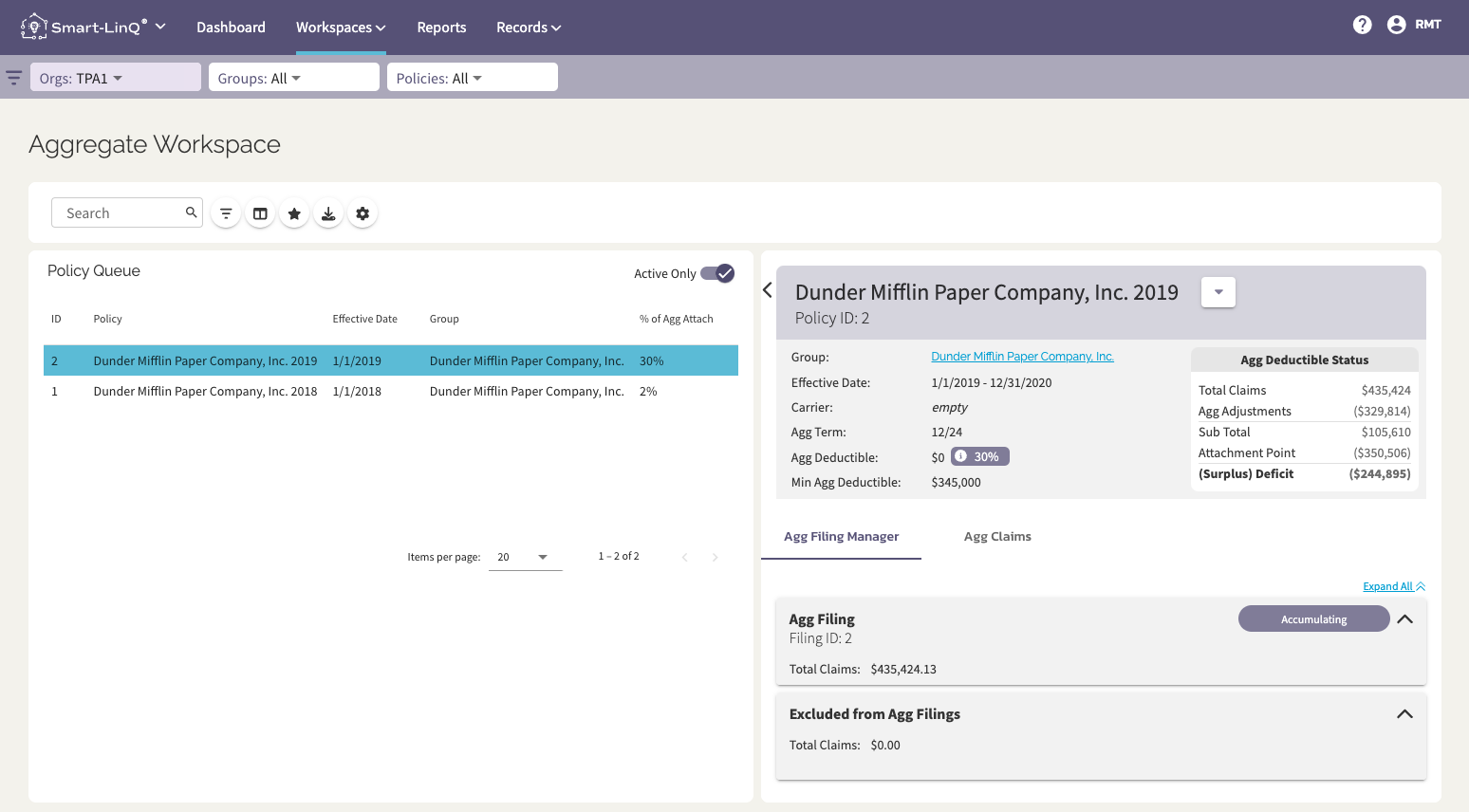This screenshot has width=1469, height=812.
Task: Go to previous page of Policy Queue
Action: pos(684,557)
